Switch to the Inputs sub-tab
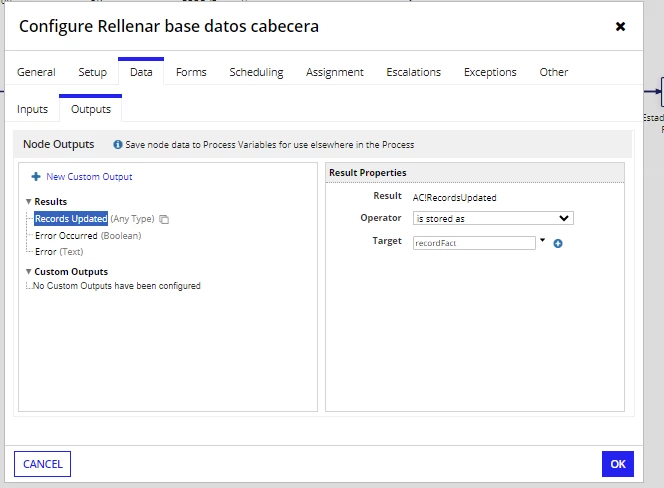The width and height of the screenshot is (664, 488). coord(33,109)
